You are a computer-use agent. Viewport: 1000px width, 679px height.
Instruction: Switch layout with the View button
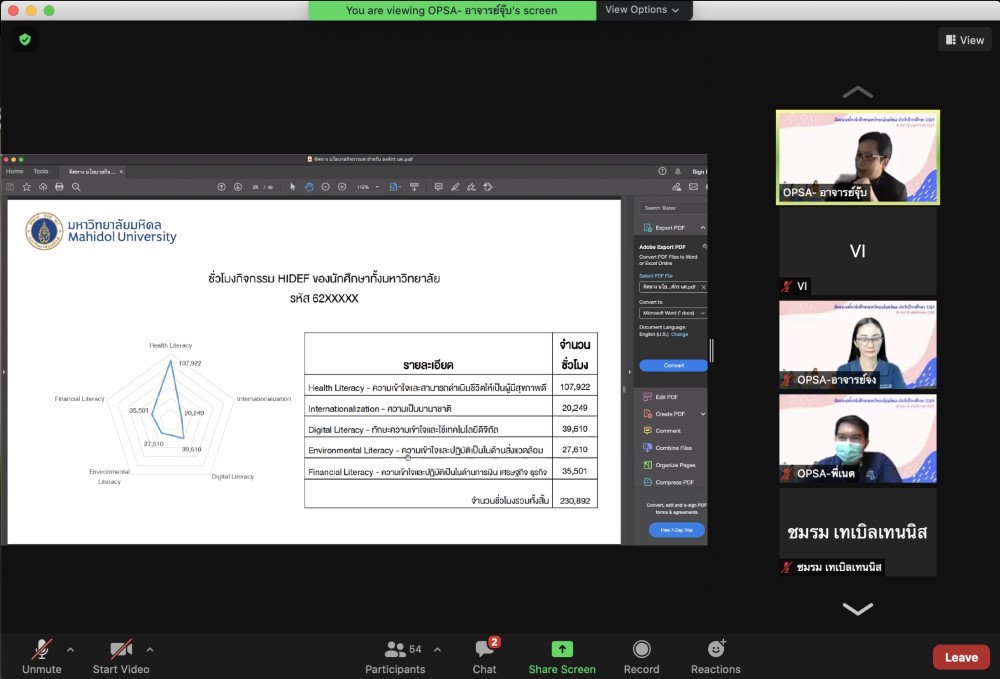[x=964, y=40]
